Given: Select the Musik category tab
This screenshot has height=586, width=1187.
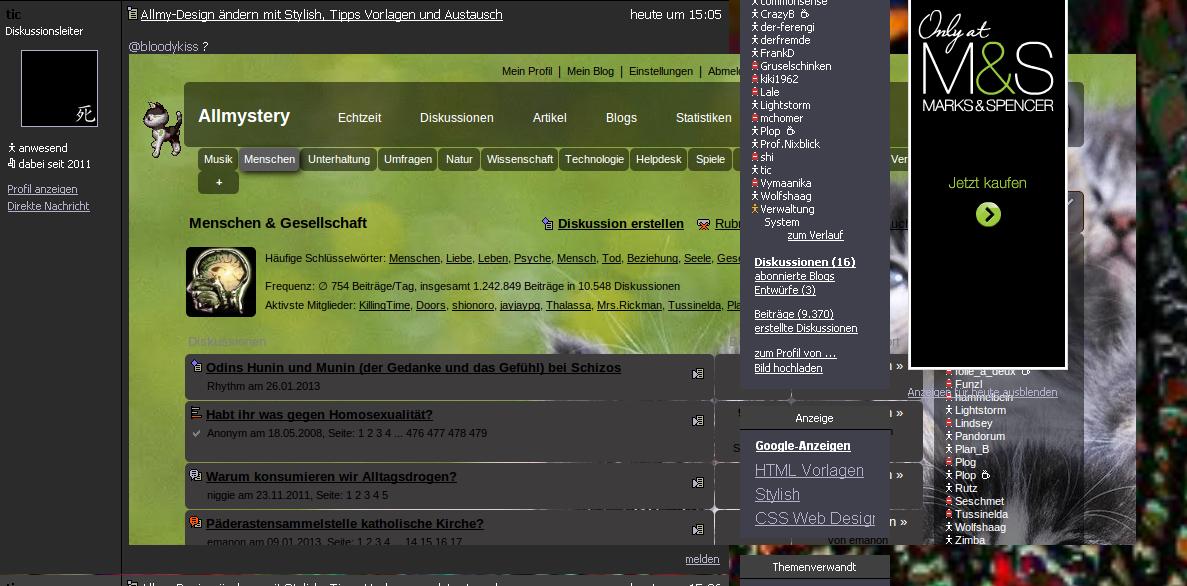Looking at the screenshot, I should tap(218, 159).
